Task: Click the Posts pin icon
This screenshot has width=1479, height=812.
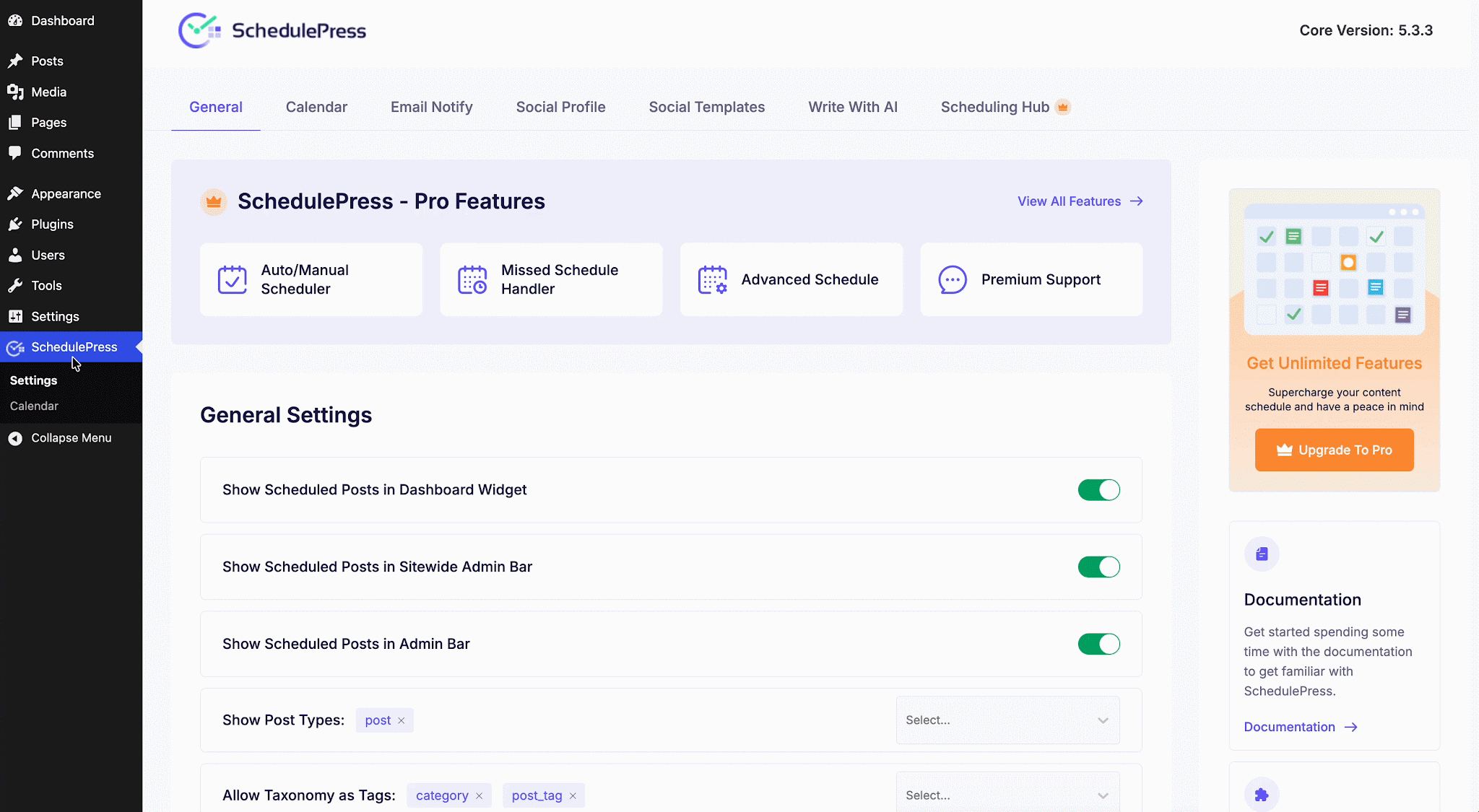Action: (x=15, y=61)
